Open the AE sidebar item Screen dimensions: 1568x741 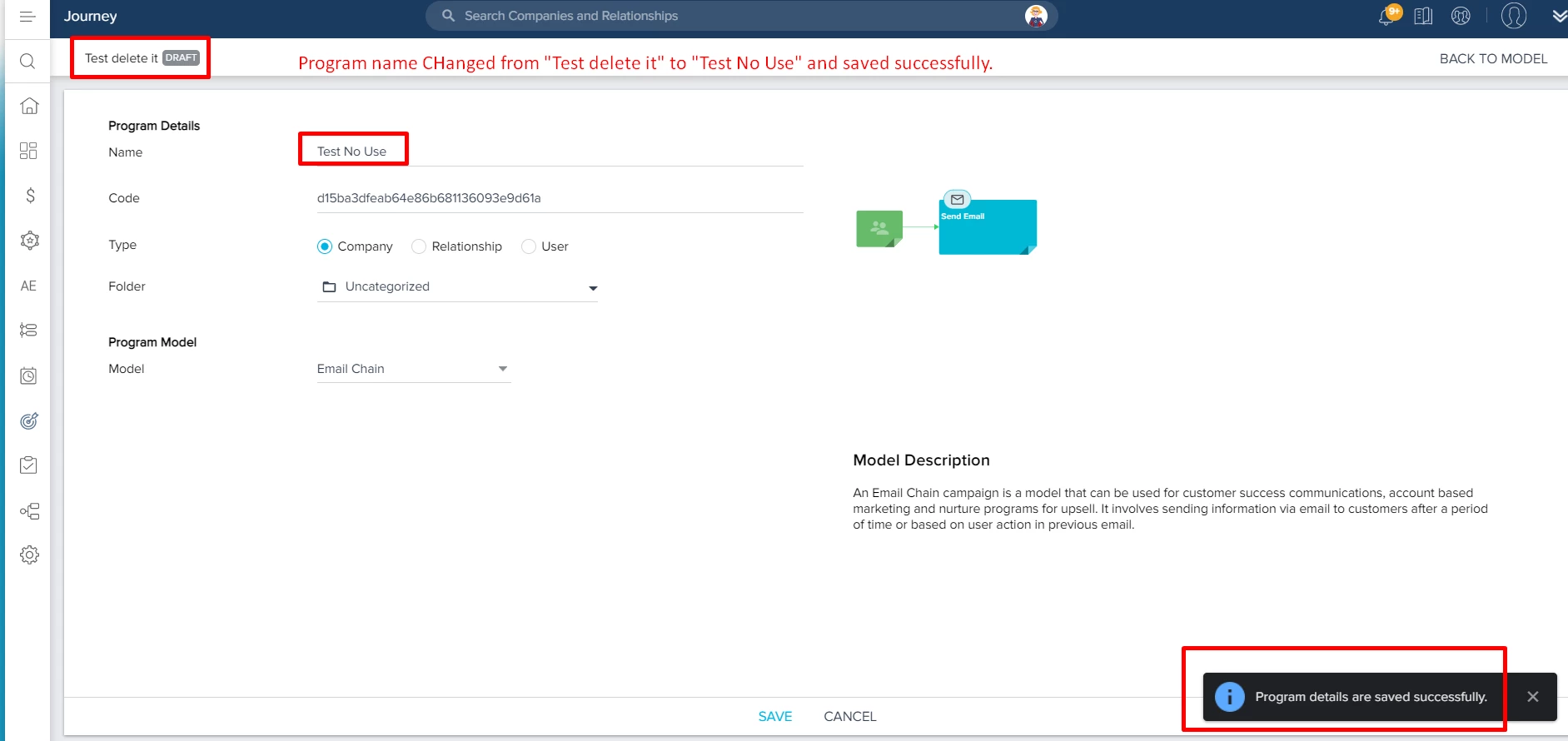click(x=28, y=286)
